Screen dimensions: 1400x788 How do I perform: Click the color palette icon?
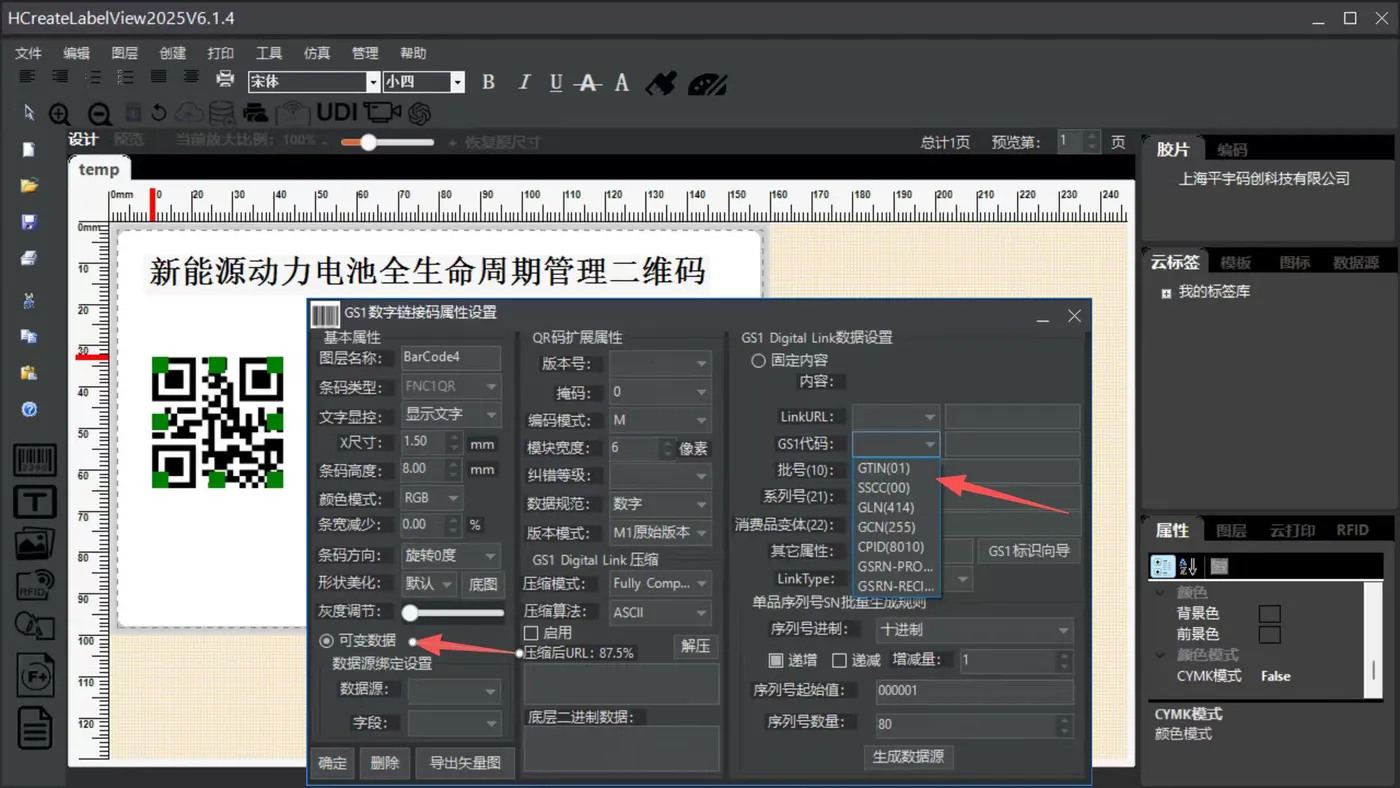tap(707, 83)
